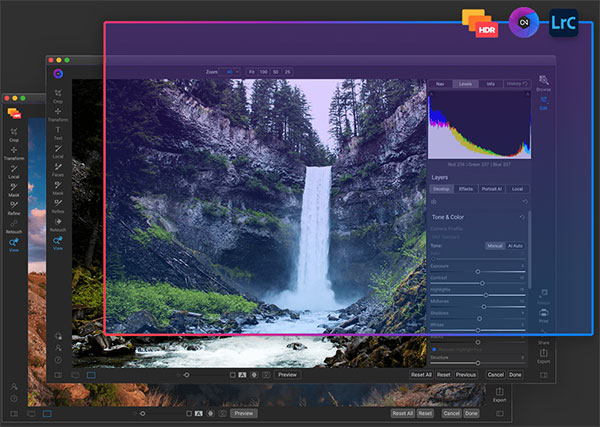Viewport: 600px width, 427px height.
Task: Click the Previous button
Action: [x=466, y=375]
